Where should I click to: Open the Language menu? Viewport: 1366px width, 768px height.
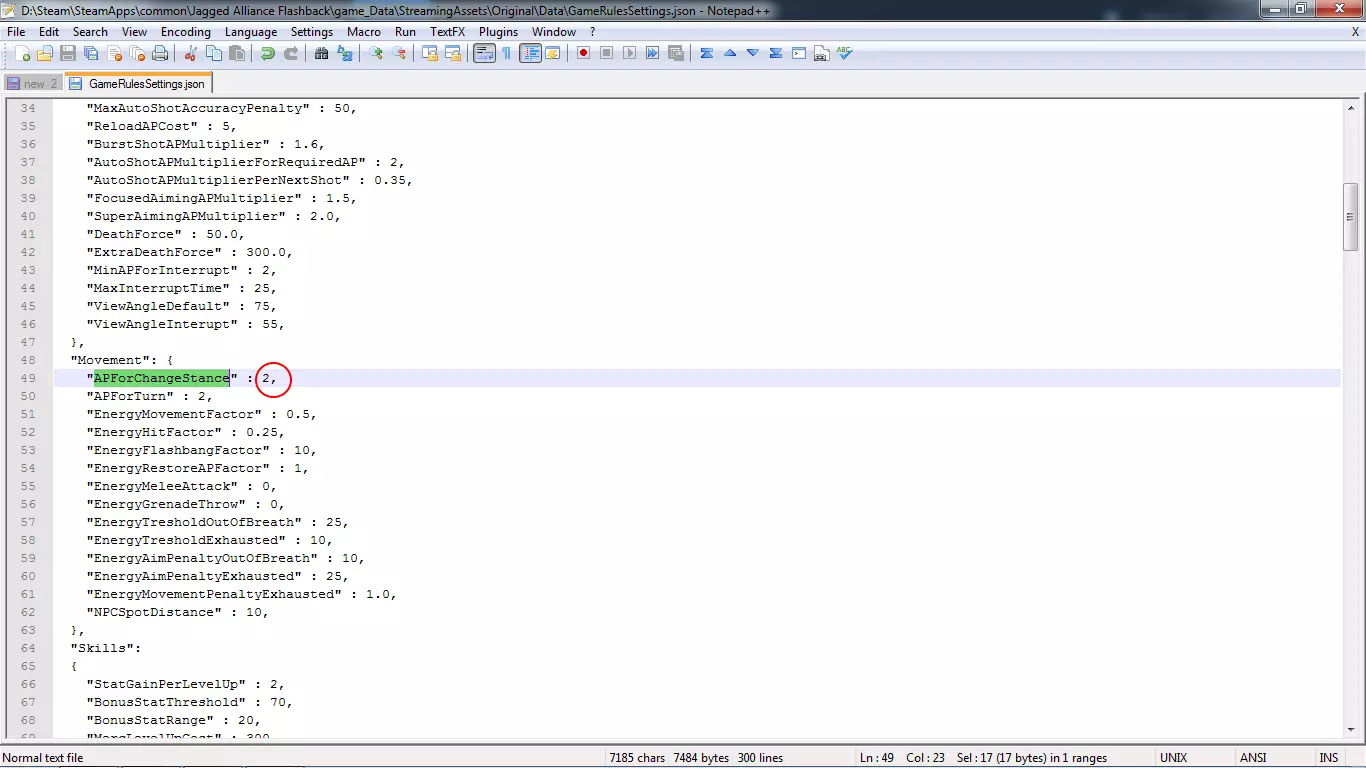pos(251,32)
